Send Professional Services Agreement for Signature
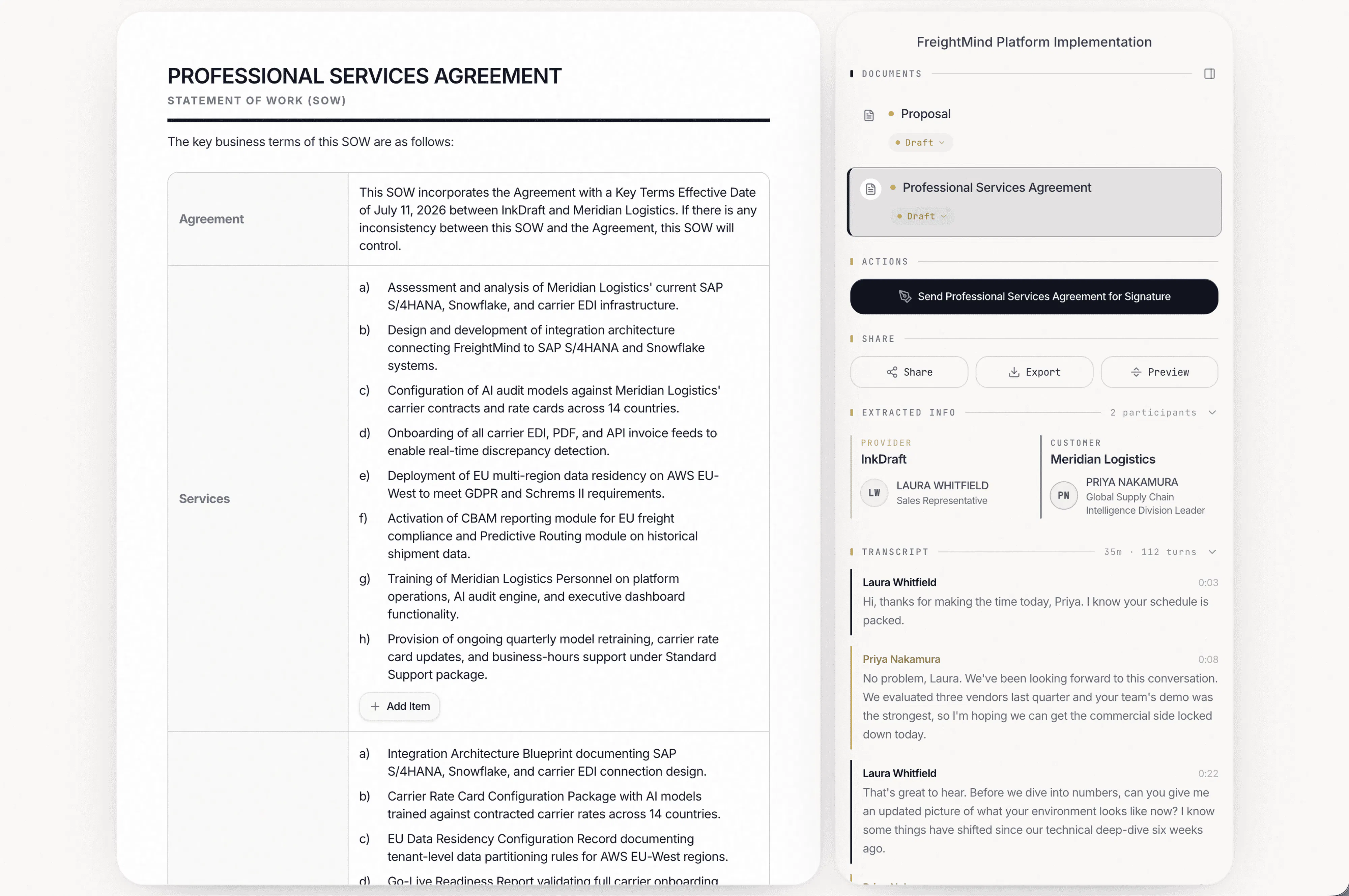 click(1034, 296)
